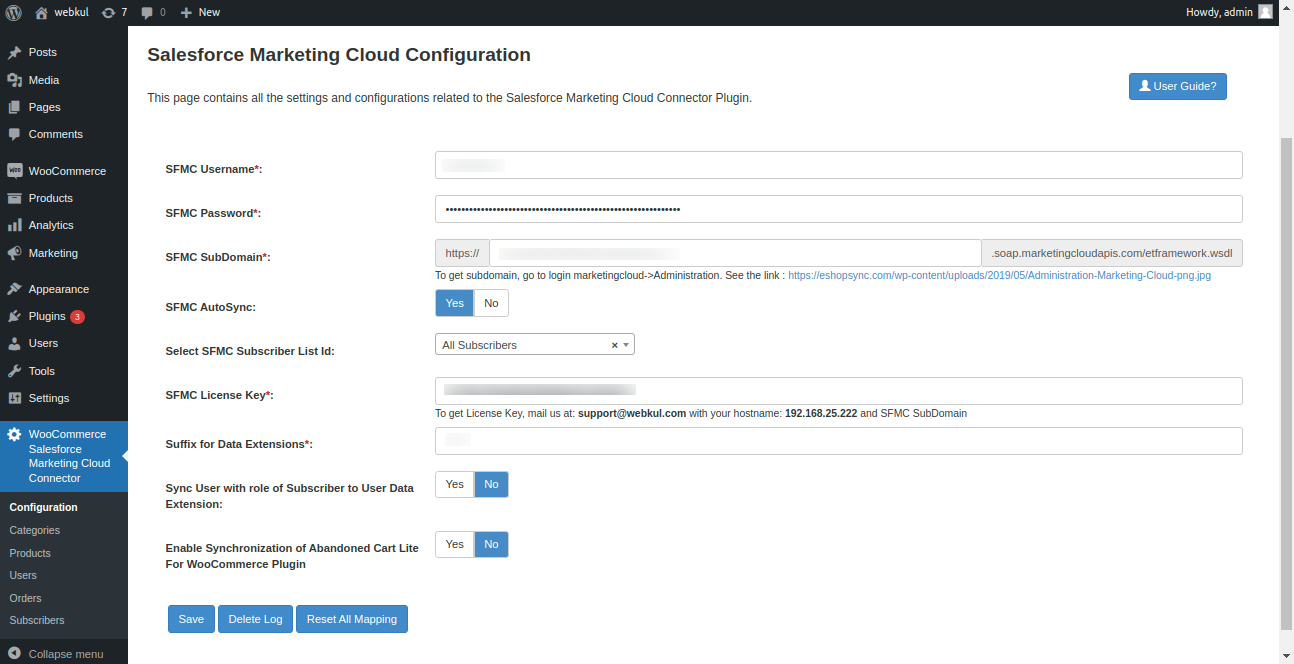Click the page vertical scrollbar

(x=1286, y=380)
